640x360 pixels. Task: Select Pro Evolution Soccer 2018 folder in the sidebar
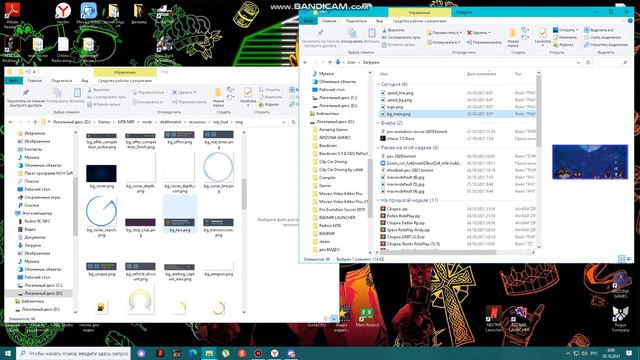pos(342,209)
